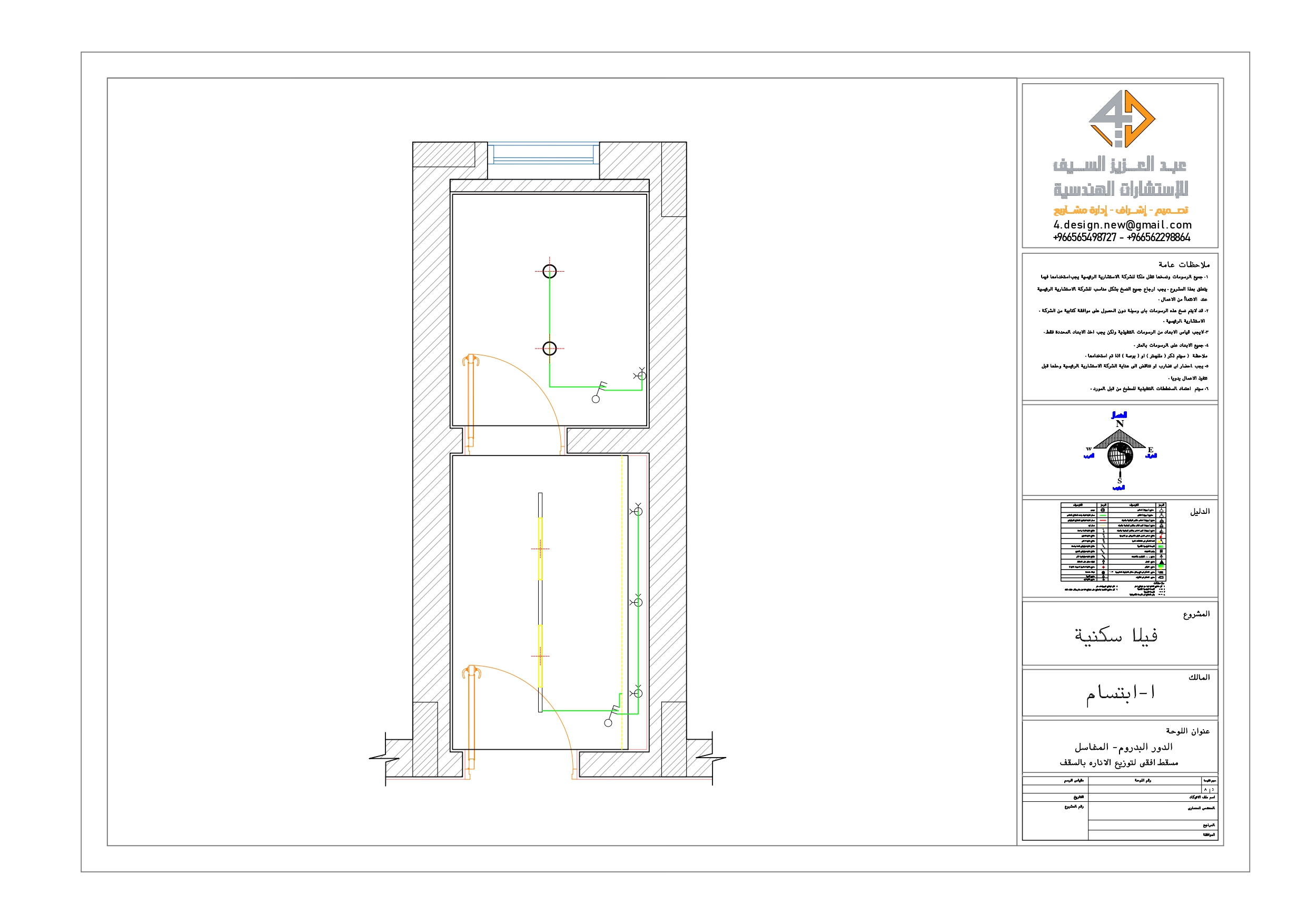This screenshot has height=924, width=1307.
Task: Click the phone number +966565498727
Action: pos(1084,237)
